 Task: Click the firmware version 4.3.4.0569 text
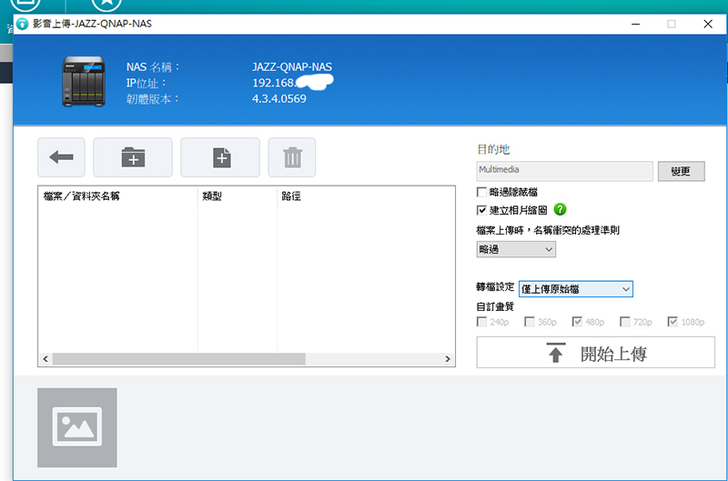(x=279, y=99)
